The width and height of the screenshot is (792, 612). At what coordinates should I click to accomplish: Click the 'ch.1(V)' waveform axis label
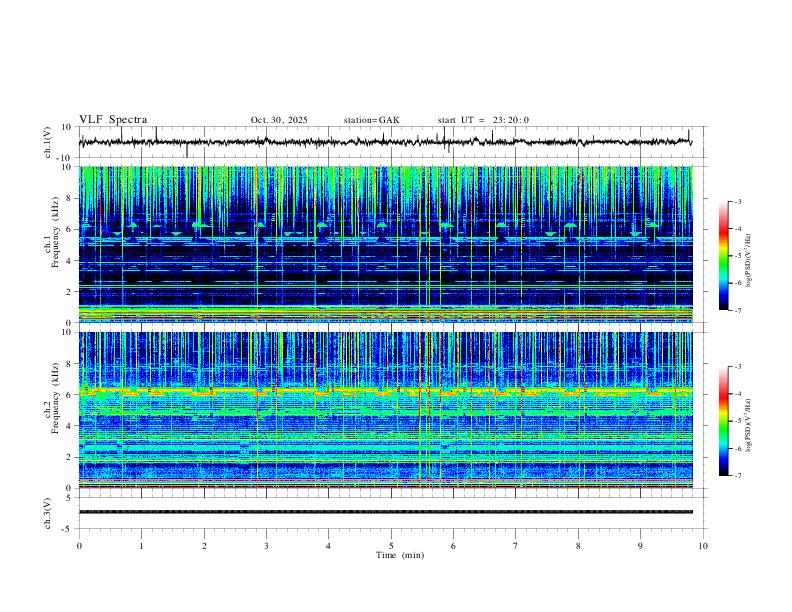point(48,142)
